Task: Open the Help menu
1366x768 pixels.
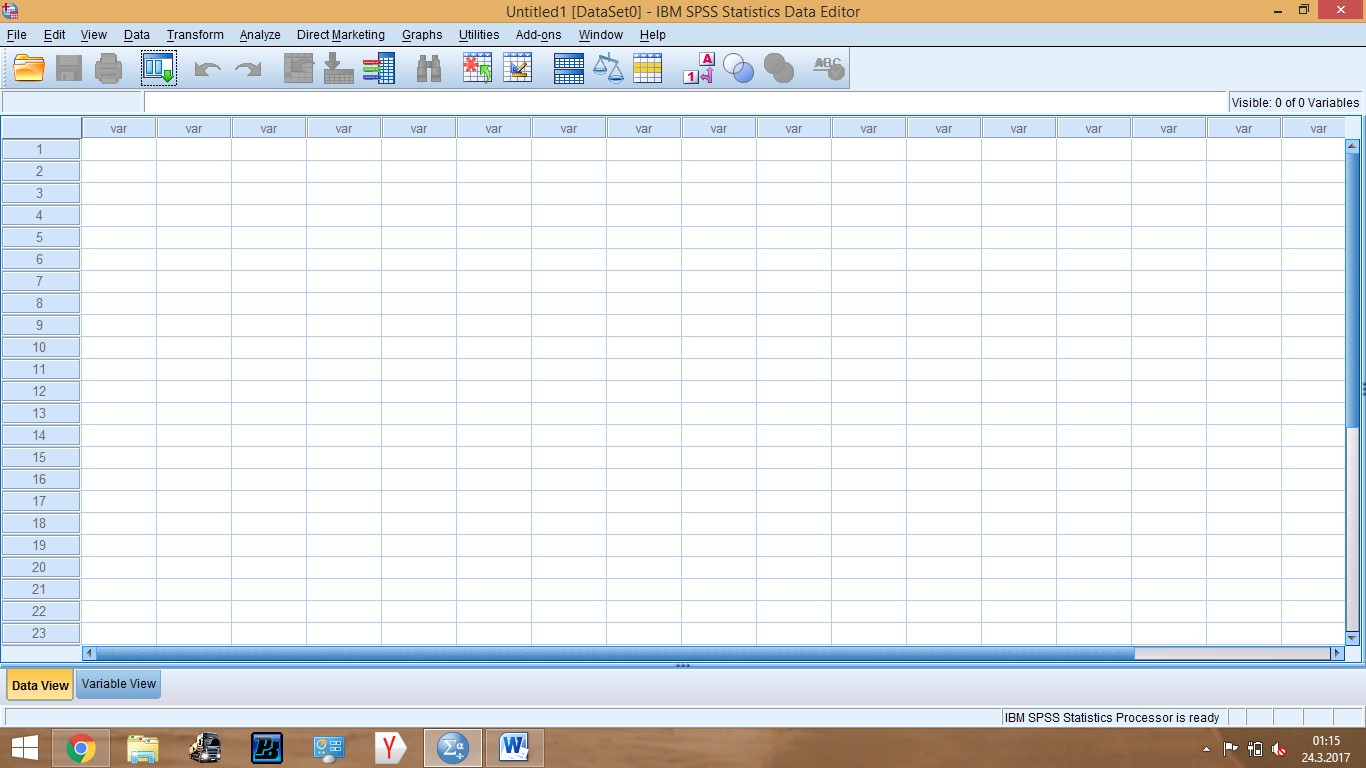Action: tap(653, 35)
